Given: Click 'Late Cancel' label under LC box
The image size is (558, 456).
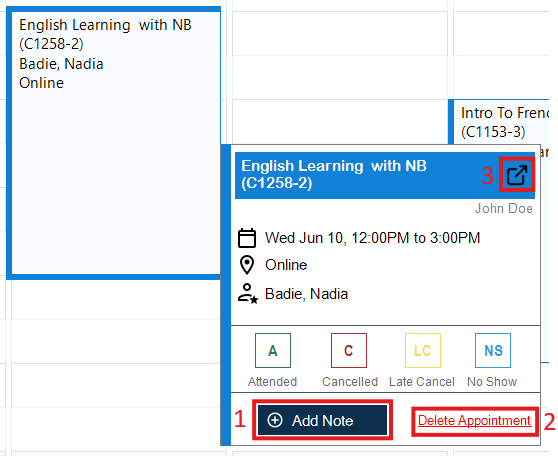Looking at the screenshot, I should 422,382.
